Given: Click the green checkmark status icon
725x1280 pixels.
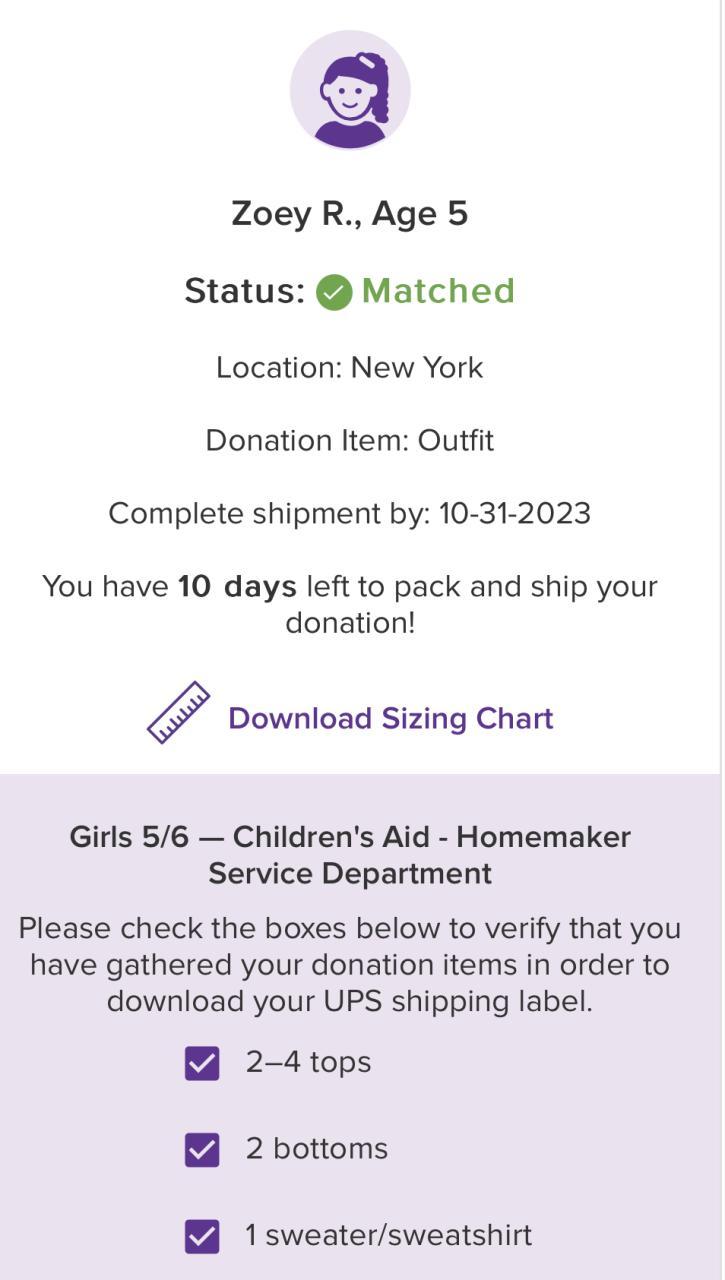Looking at the screenshot, I should tap(334, 292).
